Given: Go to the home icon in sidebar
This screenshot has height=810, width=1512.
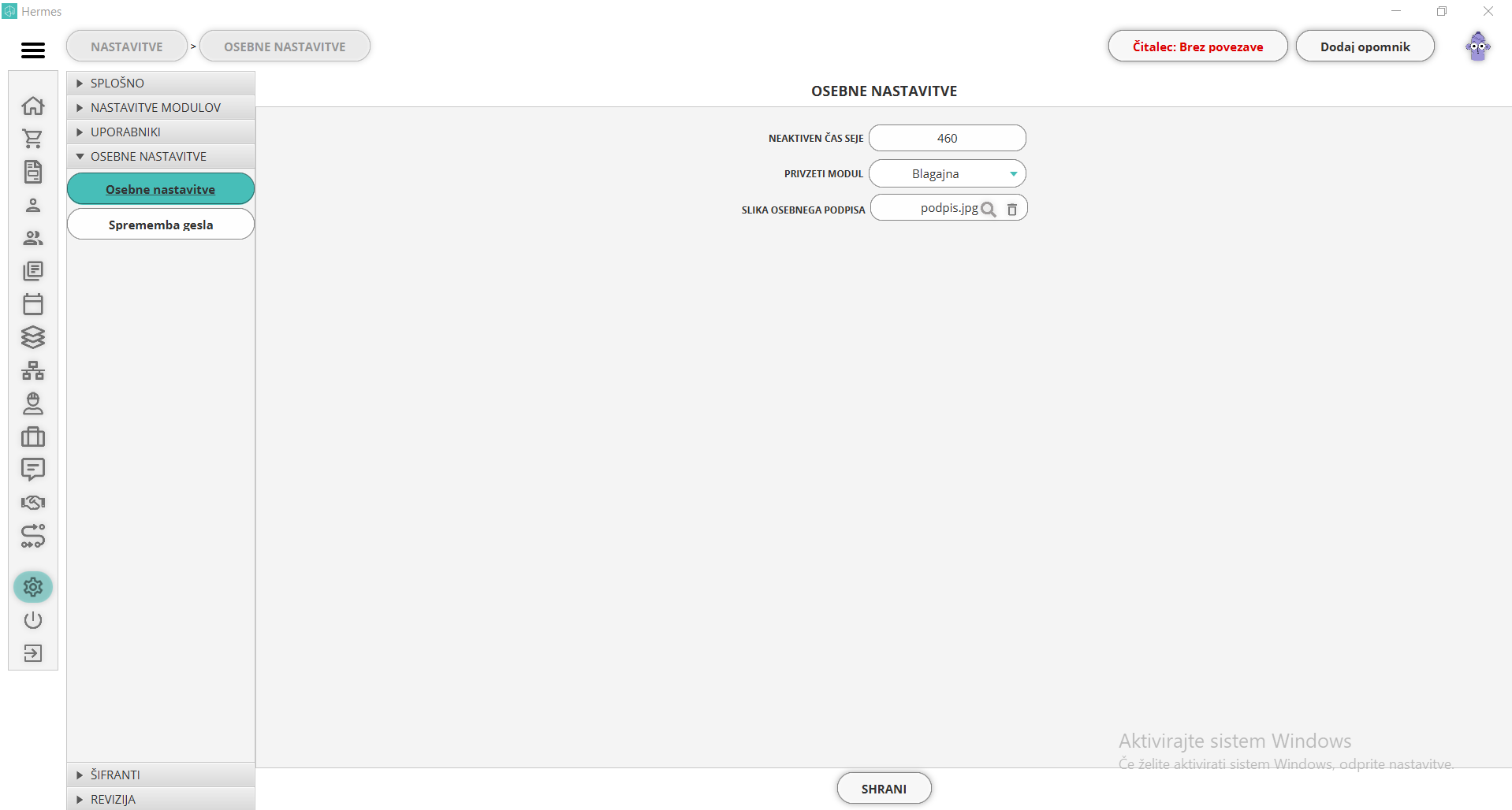Looking at the screenshot, I should click(x=33, y=106).
